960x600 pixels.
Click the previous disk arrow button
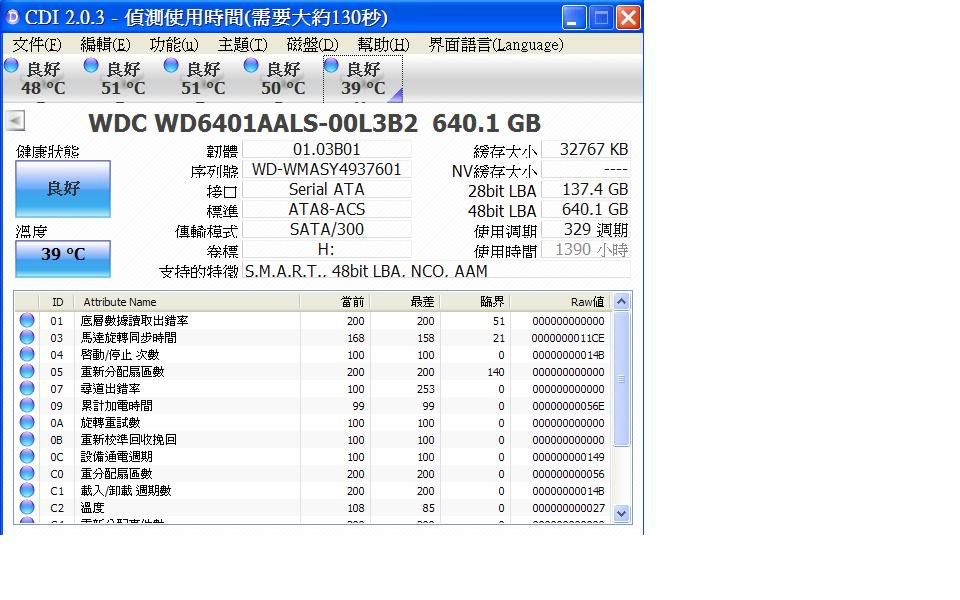15,120
